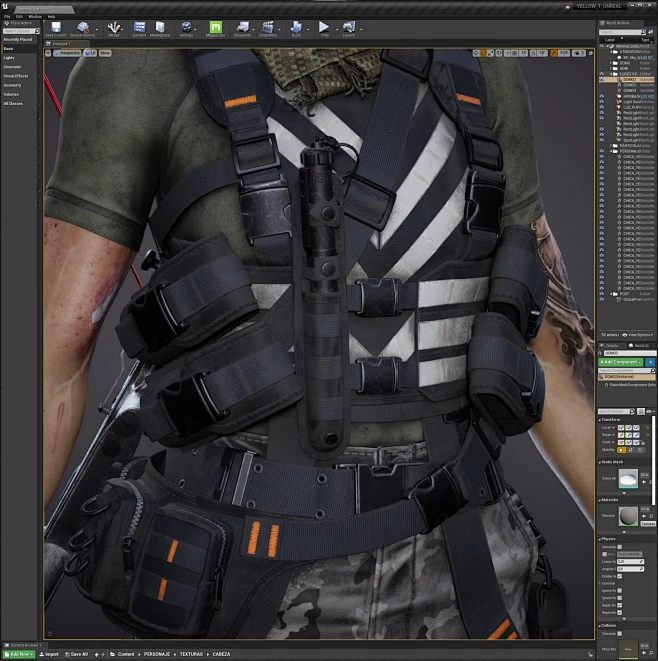Collapse the Materials section
Image resolution: width=658 pixels, height=661 pixels.
coord(600,500)
